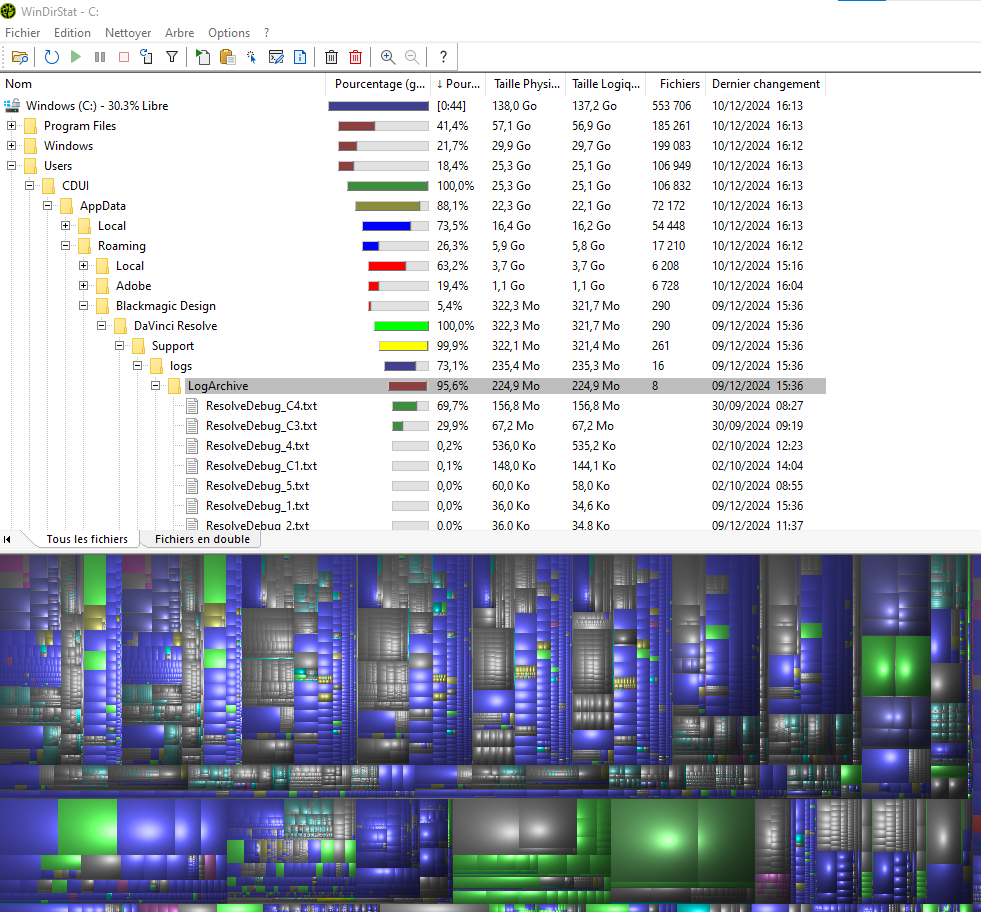Expand the Adobe folder in Roaming
Viewport: 981px width, 912px height.
point(84,286)
